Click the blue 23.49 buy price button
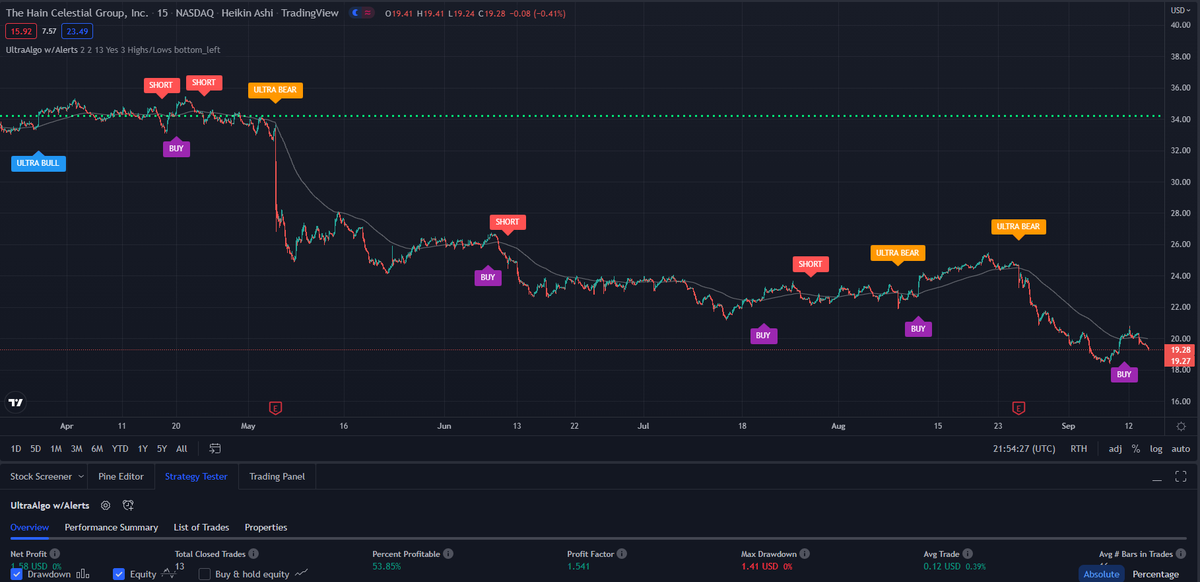 point(79,31)
